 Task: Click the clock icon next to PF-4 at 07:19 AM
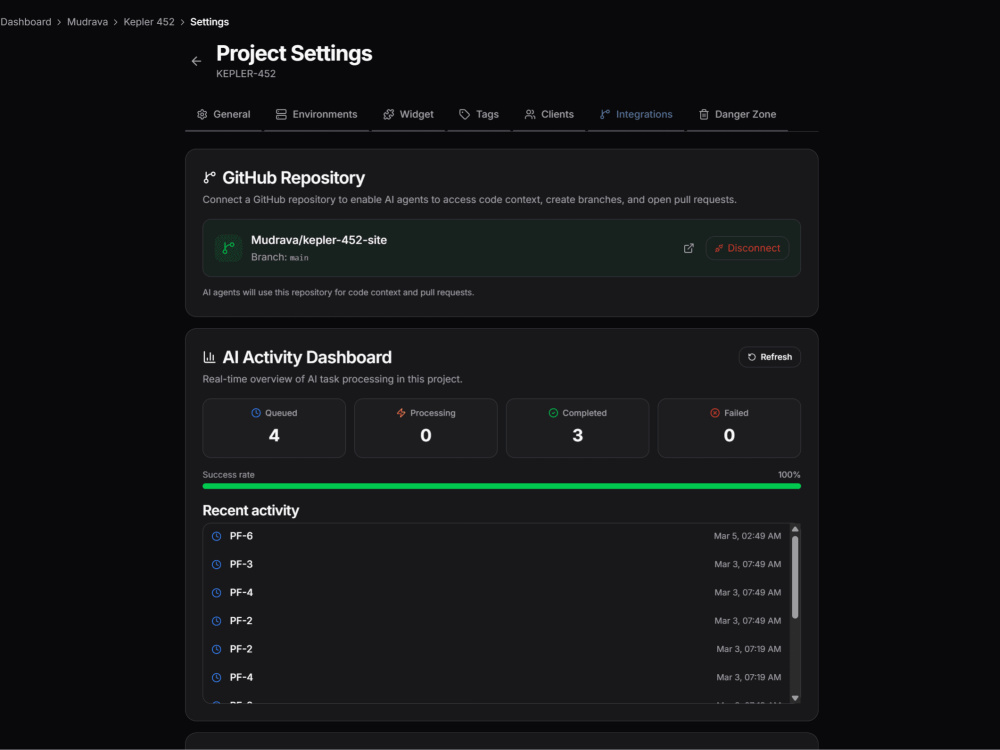click(216, 677)
